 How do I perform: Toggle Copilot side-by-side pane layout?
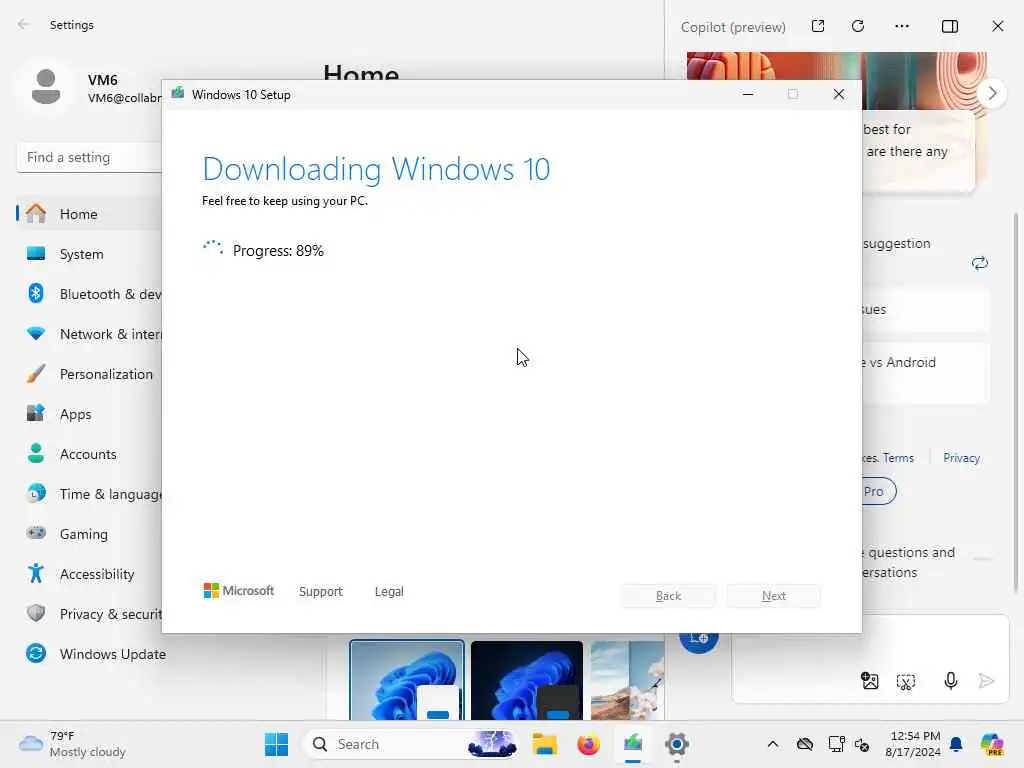click(x=950, y=26)
